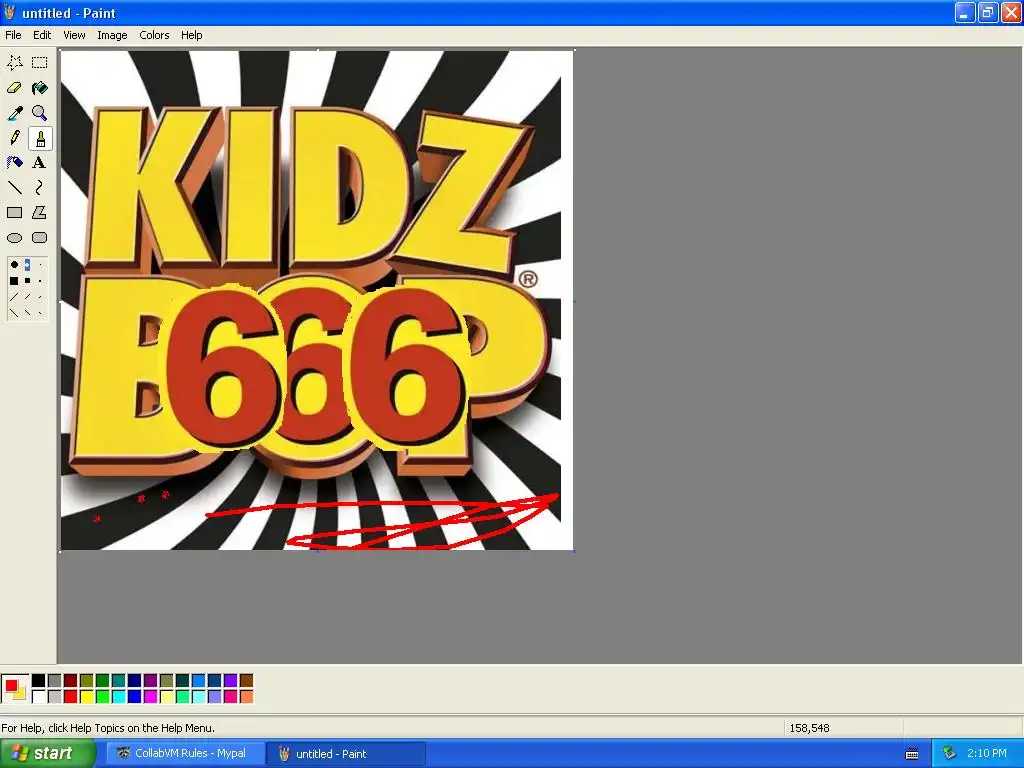The image size is (1024, 768).
Task: Click the on-screen keyboard tray icon
Action: click(912, 754)
